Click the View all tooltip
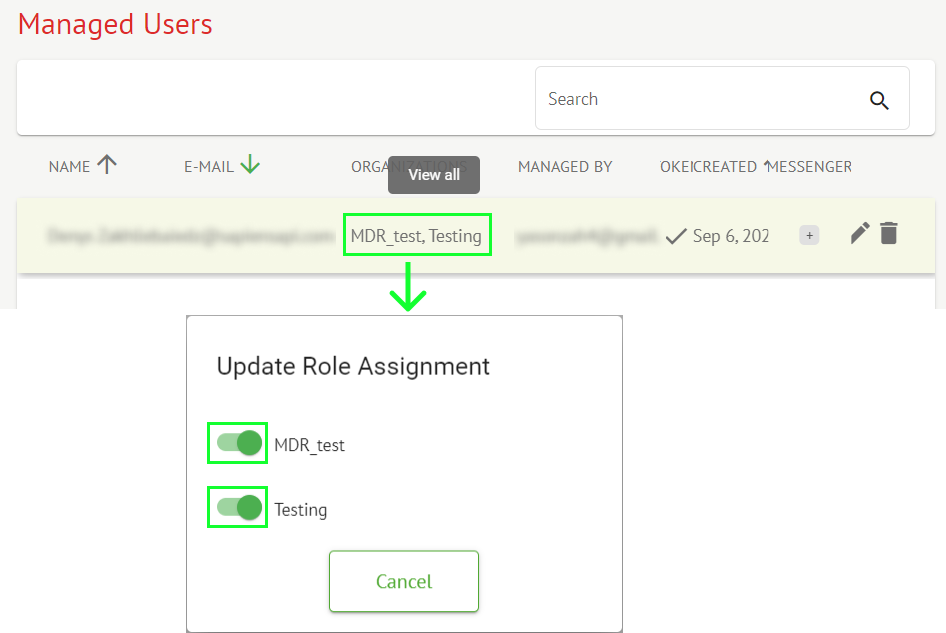This screenshot has height=633, width=946. point(434,175)
